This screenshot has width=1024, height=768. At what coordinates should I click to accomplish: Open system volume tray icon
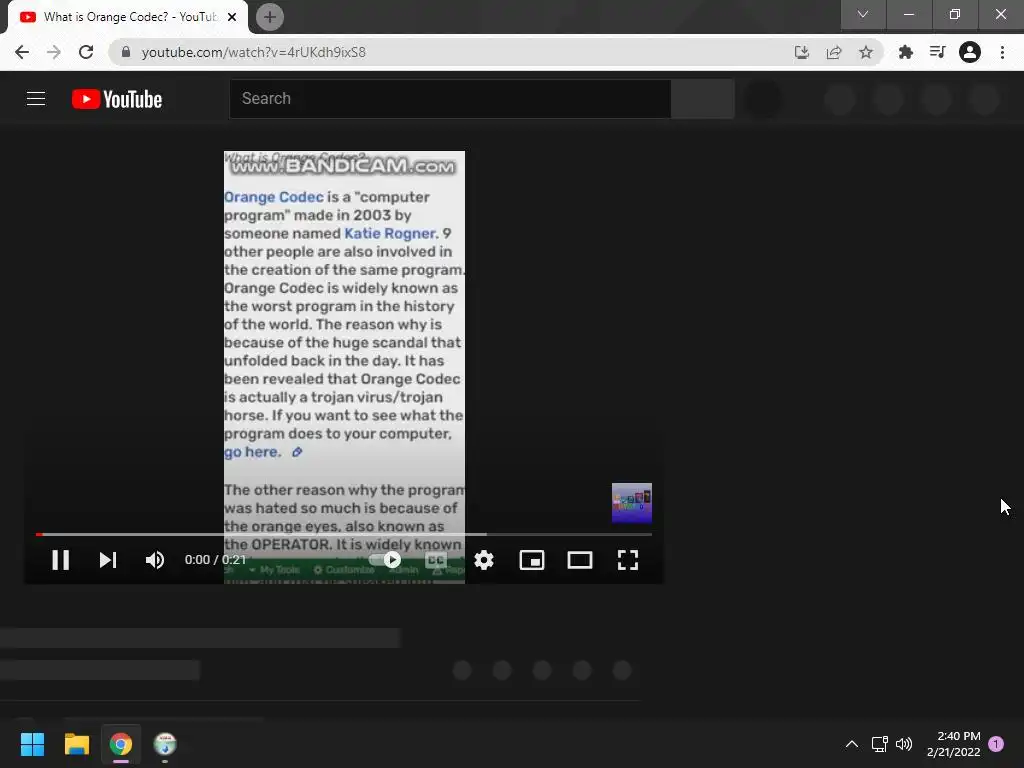click(x=904, y=744)
